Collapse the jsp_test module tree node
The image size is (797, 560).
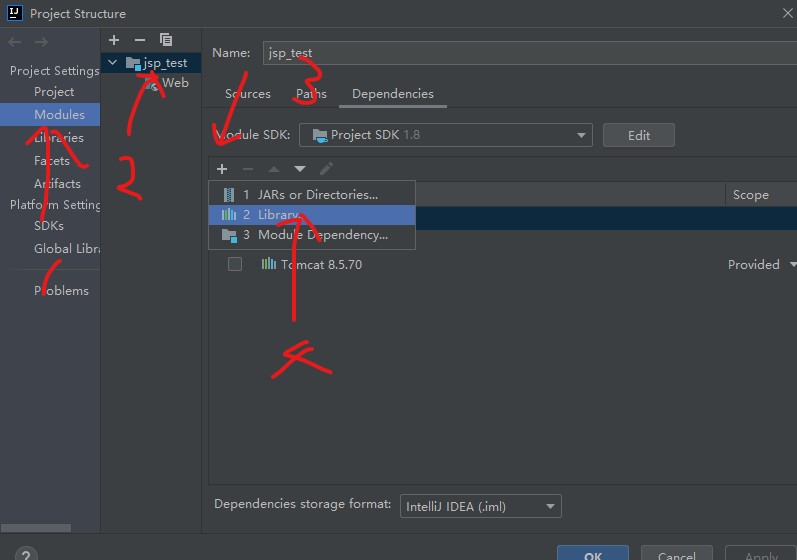point(112,63)
